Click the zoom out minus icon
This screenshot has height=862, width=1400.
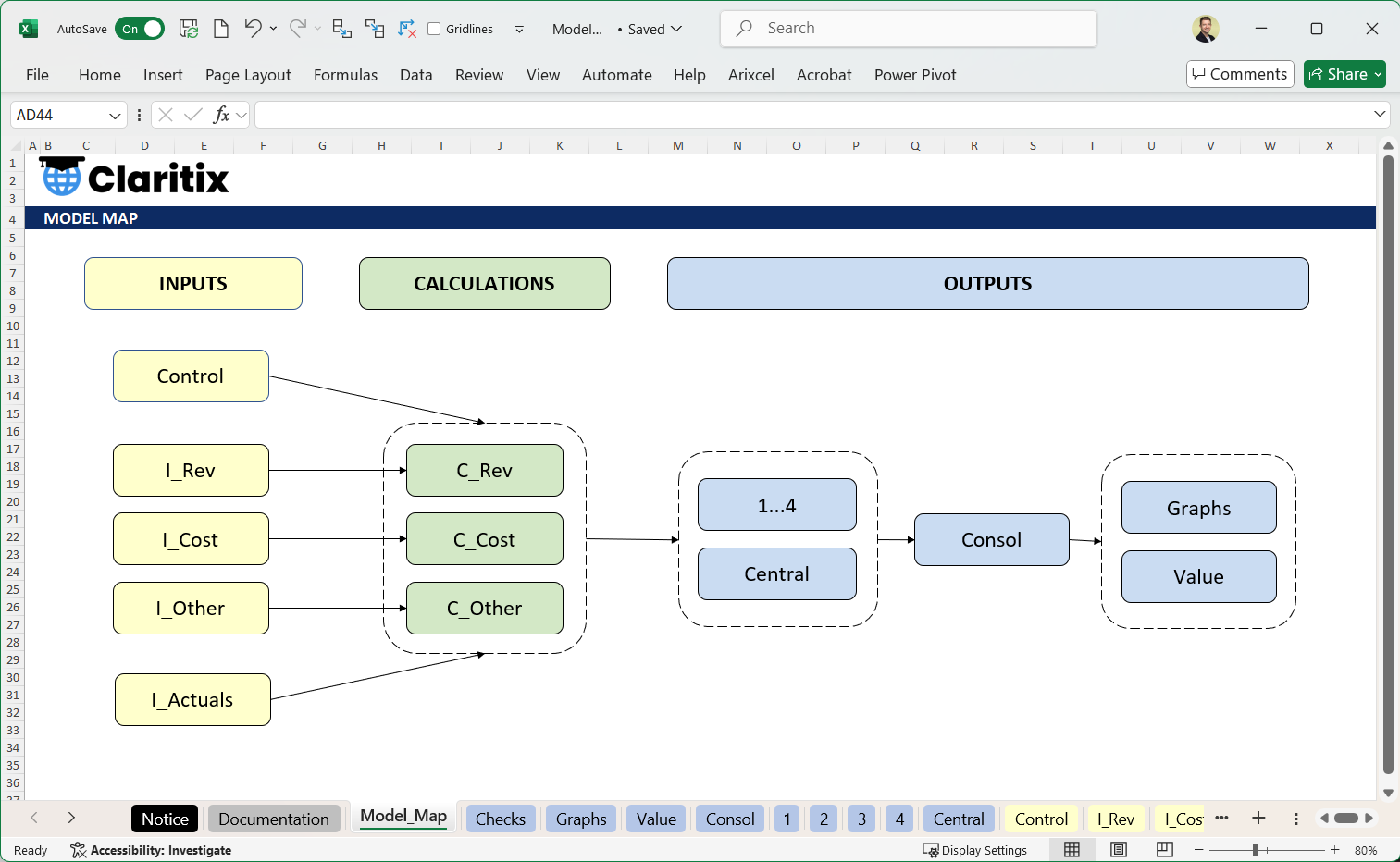tap(1199, 850)
